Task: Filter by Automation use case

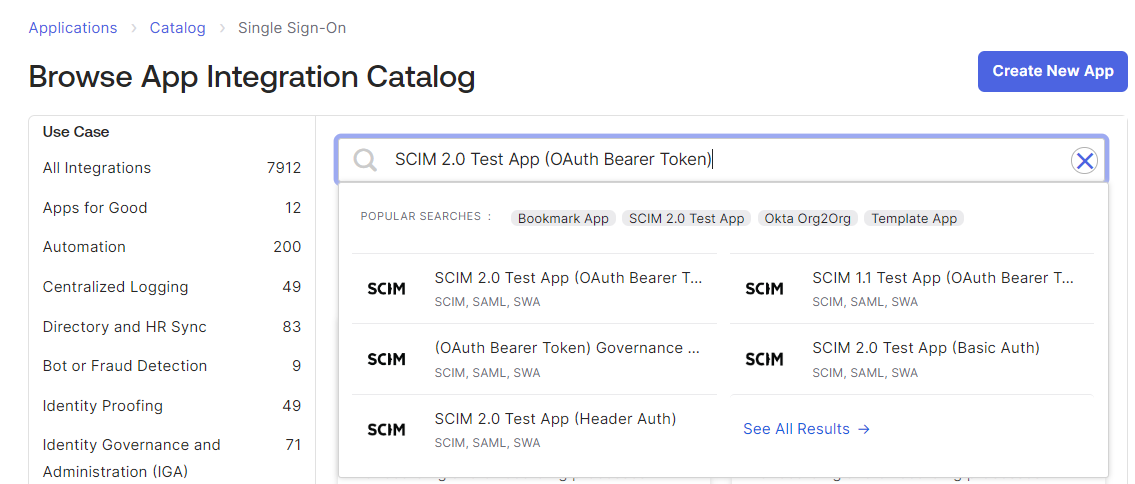Action: click(172, 247)
